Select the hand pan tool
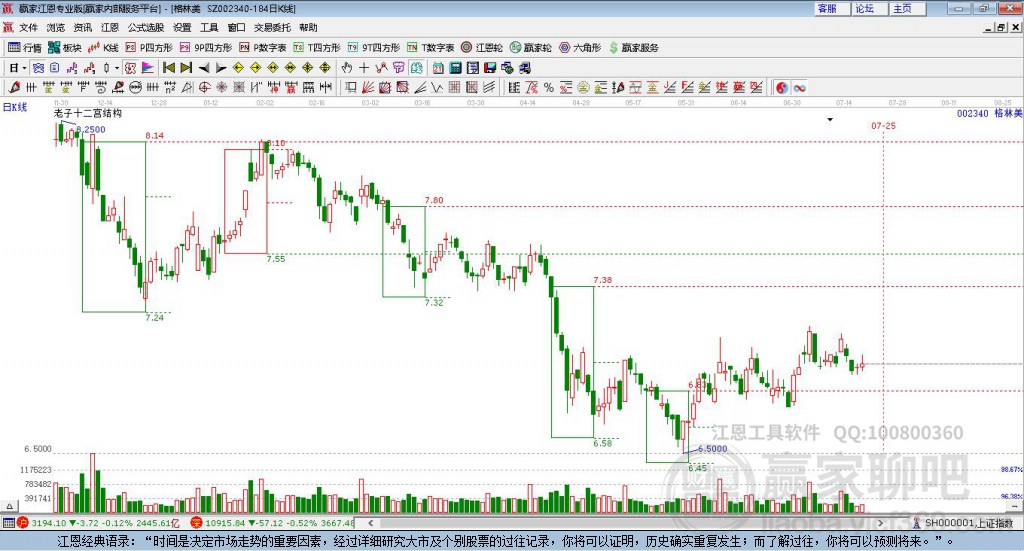 [x=347, y=68]
